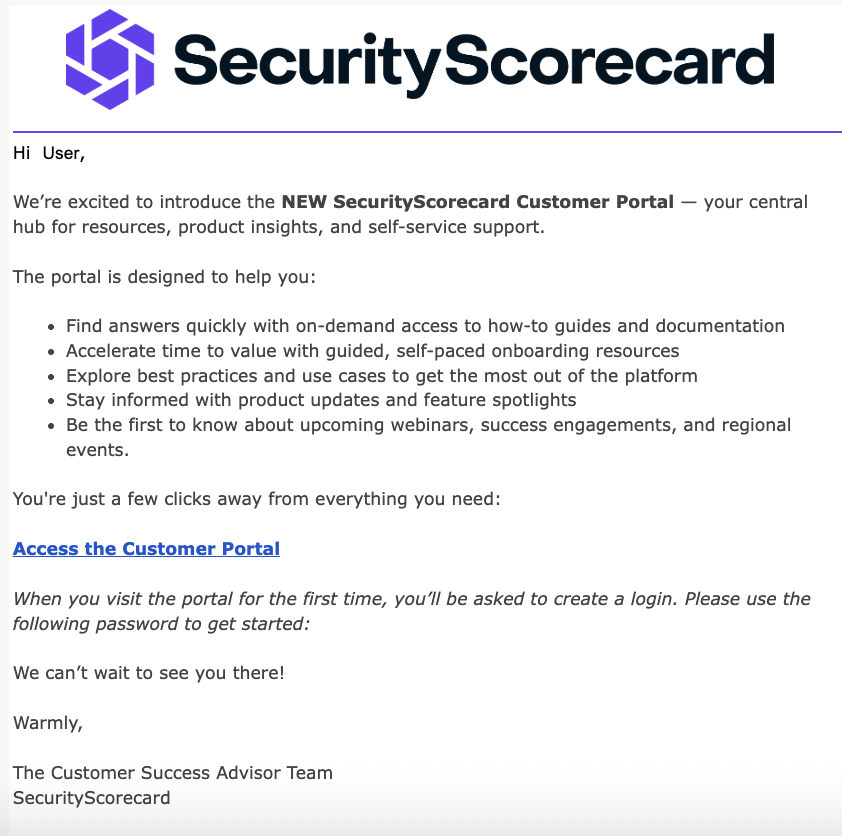Click the Hi User greeting line

click(x=49, y=154)
